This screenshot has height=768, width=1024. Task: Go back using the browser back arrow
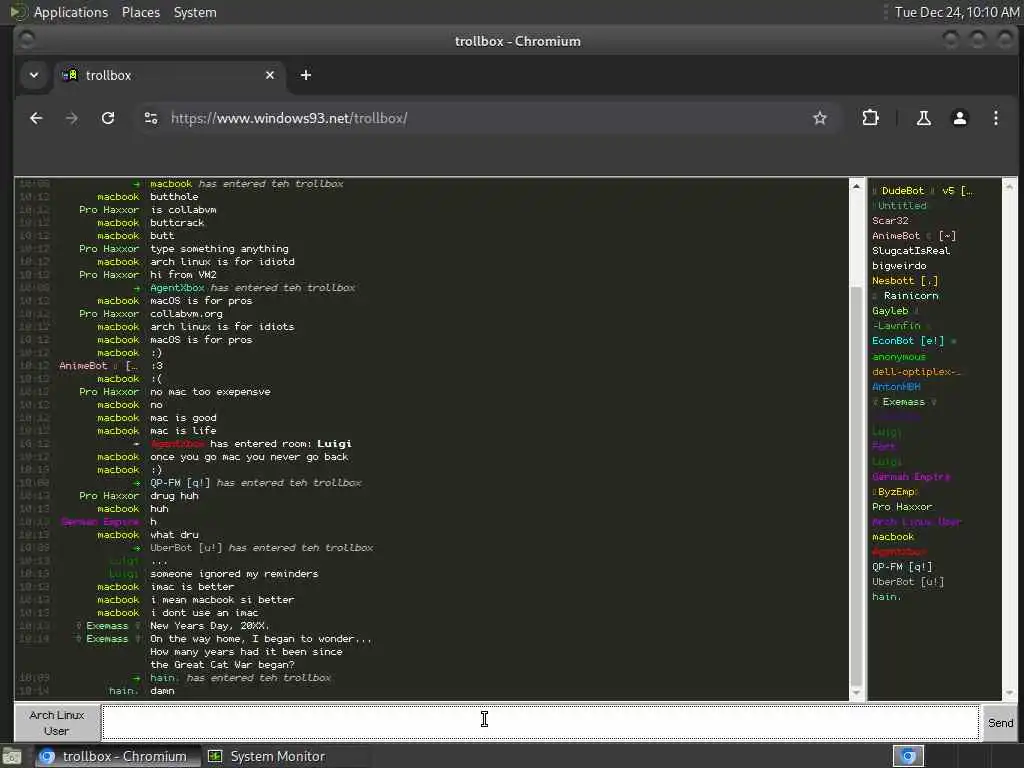[x=37, y=118]
